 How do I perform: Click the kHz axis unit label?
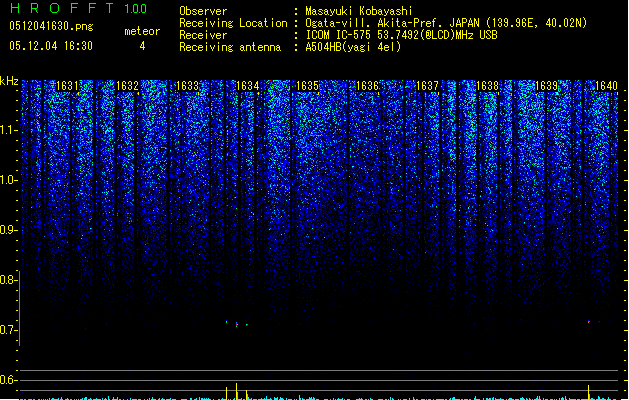pyautogui.click(x=9, y=81)
